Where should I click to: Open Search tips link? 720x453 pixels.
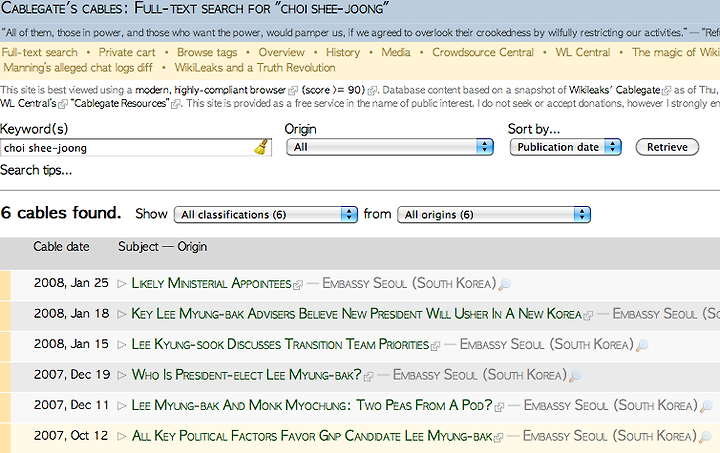click(x=36, y=170)
